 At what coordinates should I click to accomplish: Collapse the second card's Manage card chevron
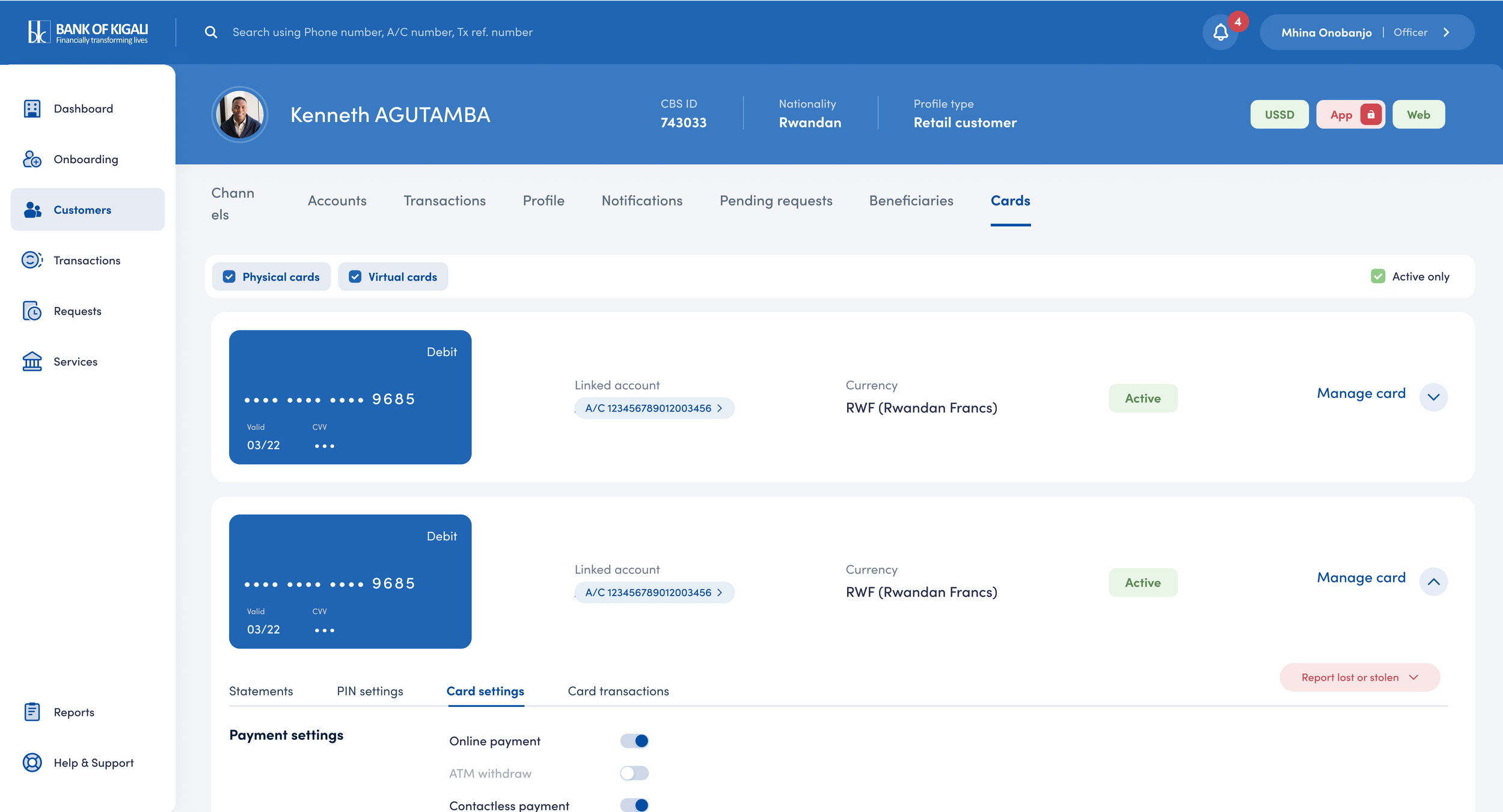tap(1433, 582)
